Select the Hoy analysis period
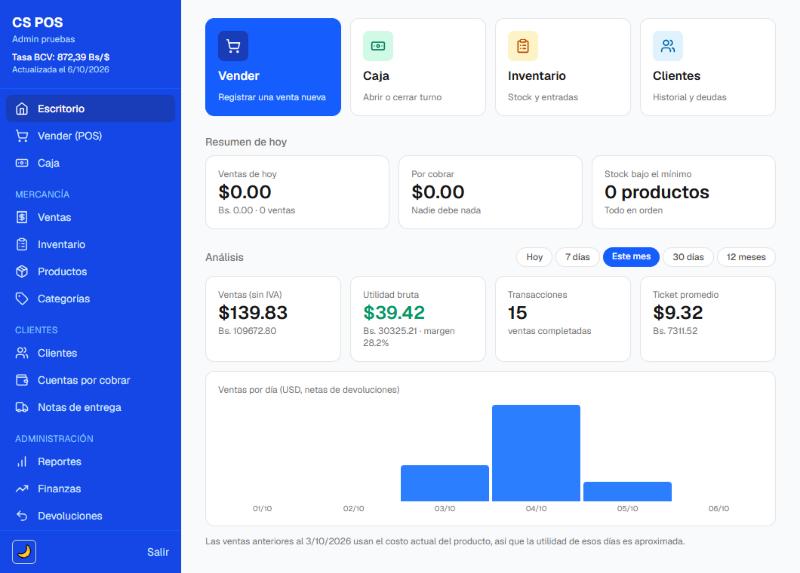Screen dimensions: 800x573 pyautogui.click(x=534, y=257)
